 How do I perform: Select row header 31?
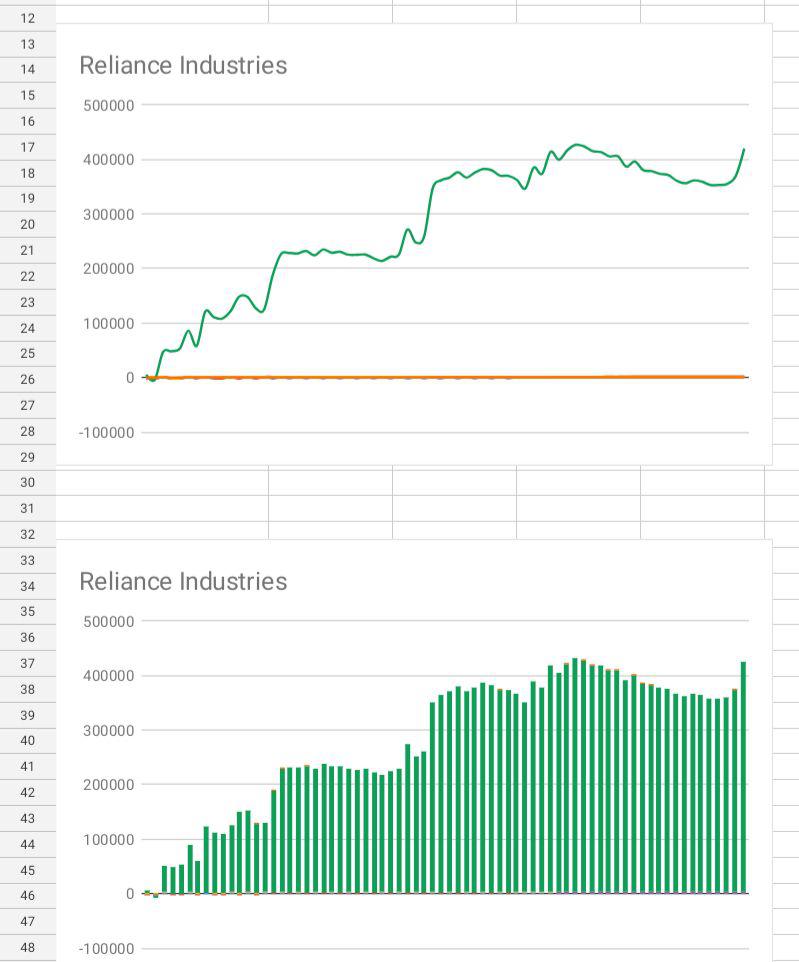(28, 508)
